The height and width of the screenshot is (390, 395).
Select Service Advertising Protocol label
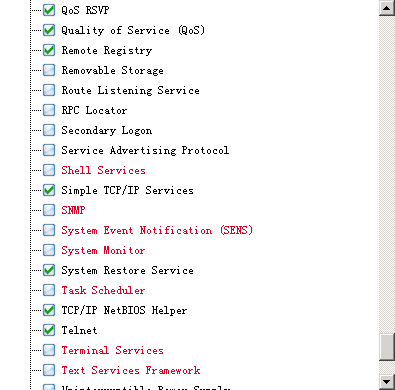coord(145,150)
